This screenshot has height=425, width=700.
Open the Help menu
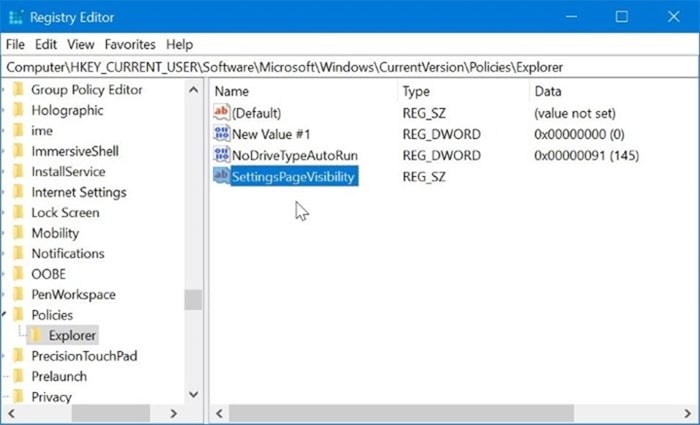click(179, 45)
